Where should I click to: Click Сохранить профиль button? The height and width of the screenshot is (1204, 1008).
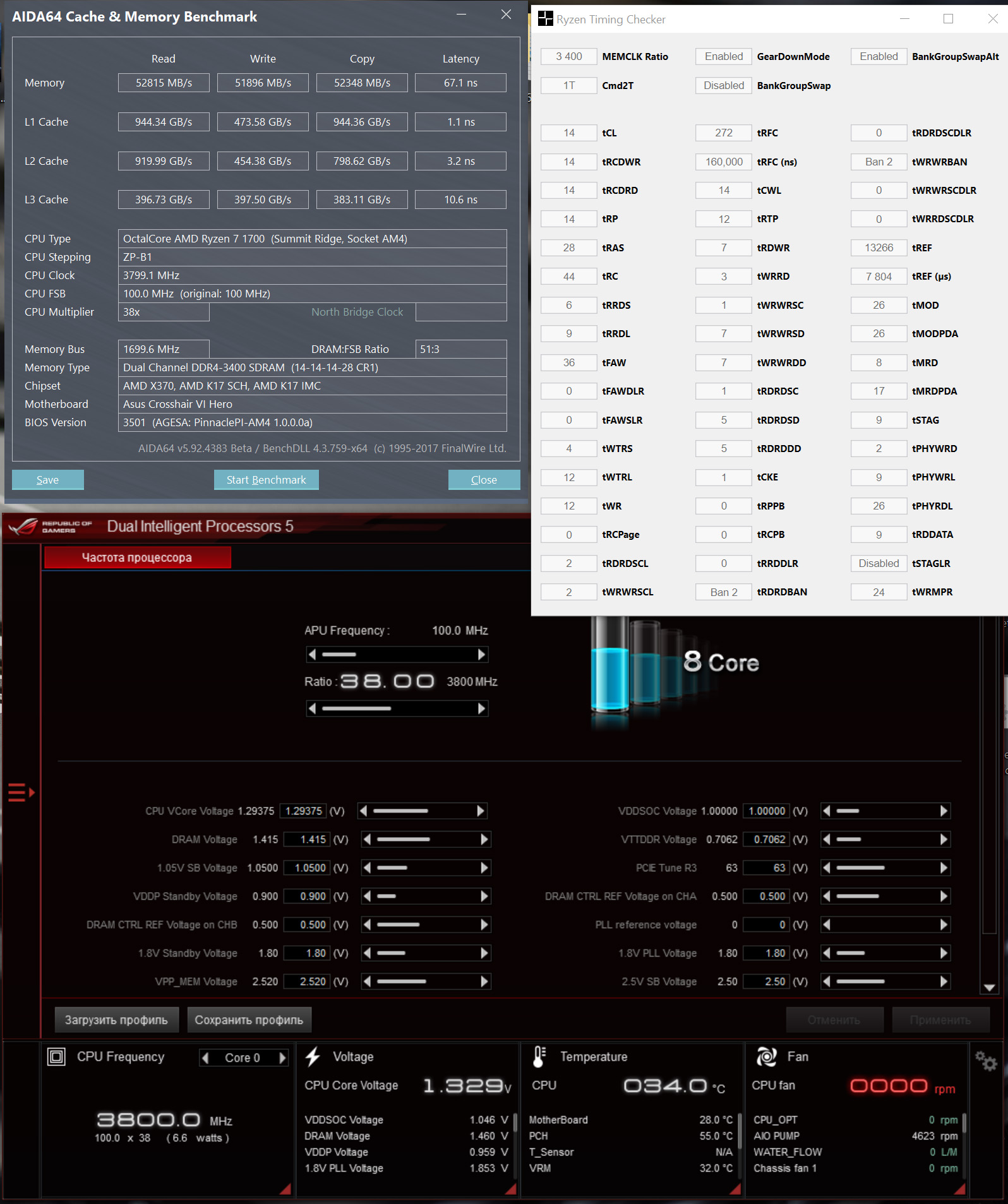coord(249,1020)
